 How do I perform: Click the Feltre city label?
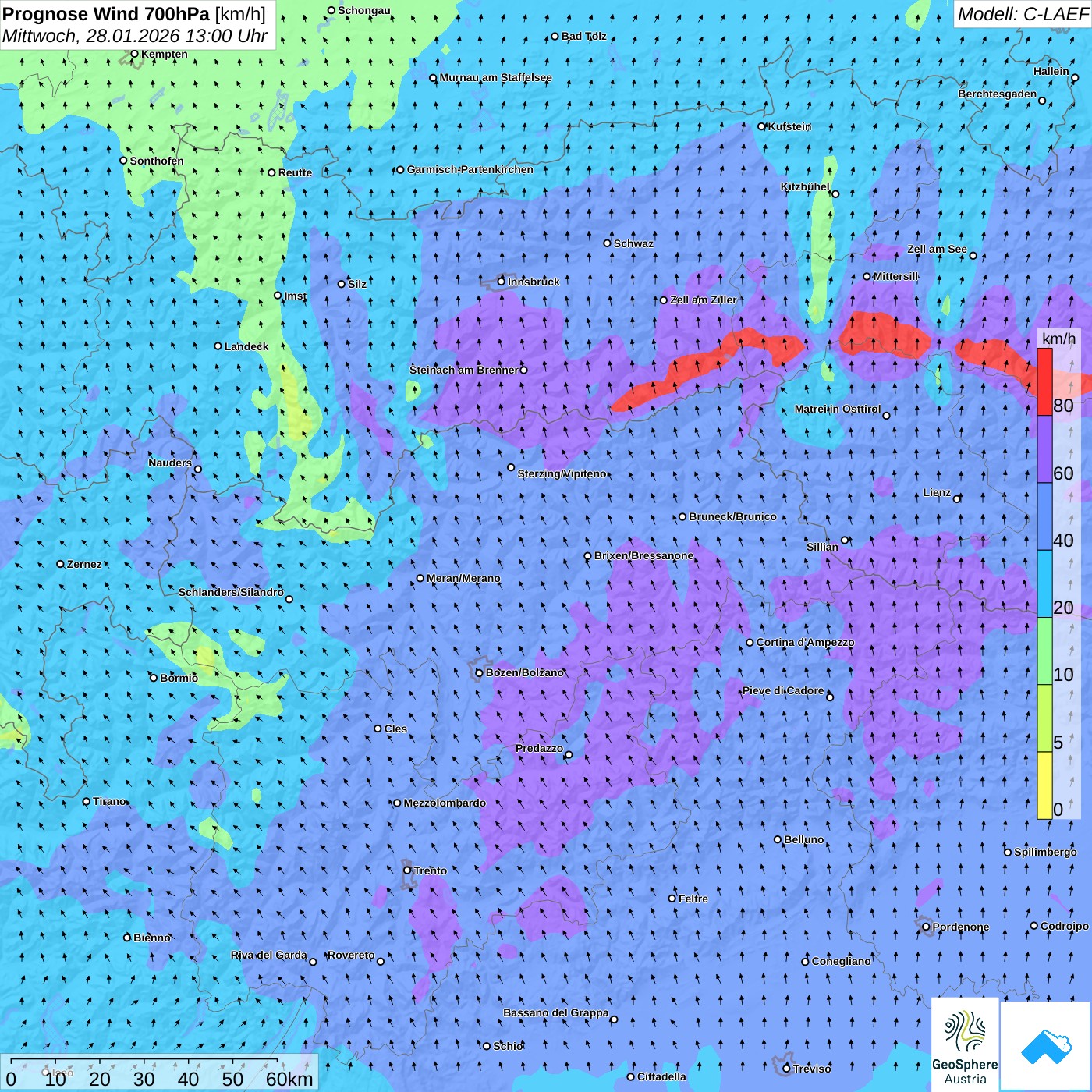click(693, 899)
